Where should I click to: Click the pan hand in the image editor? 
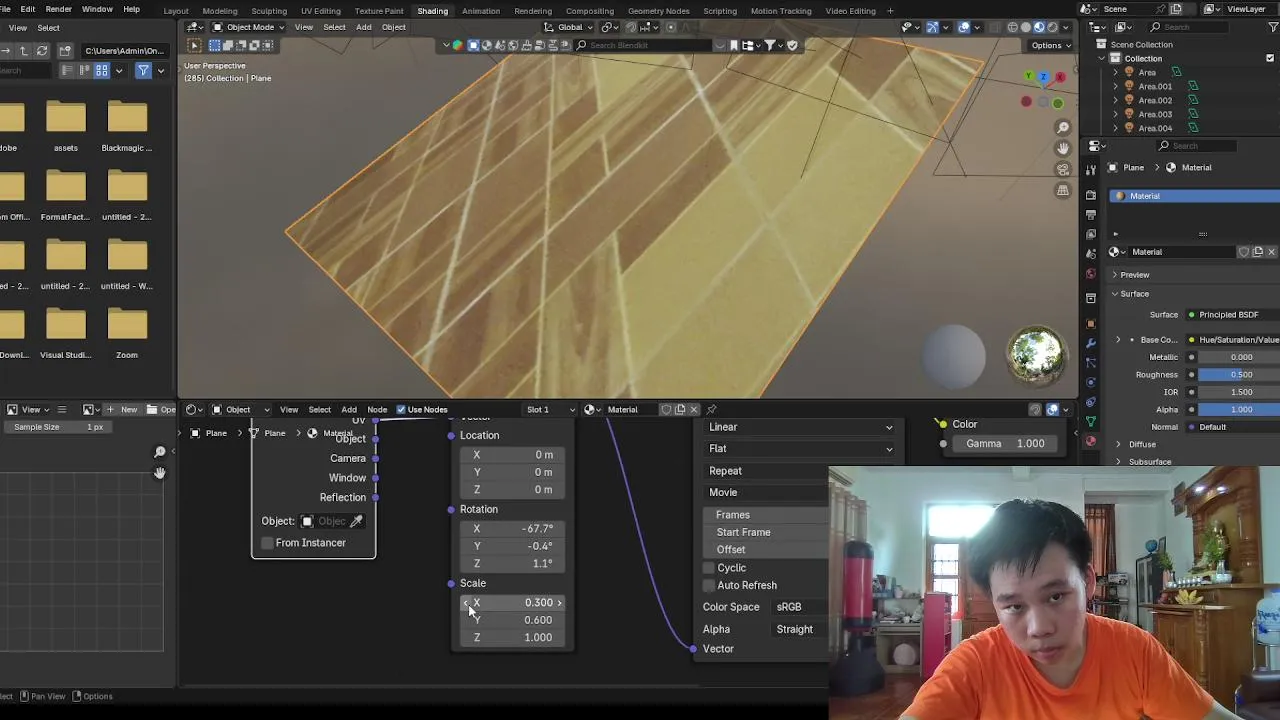click(159, 473)
